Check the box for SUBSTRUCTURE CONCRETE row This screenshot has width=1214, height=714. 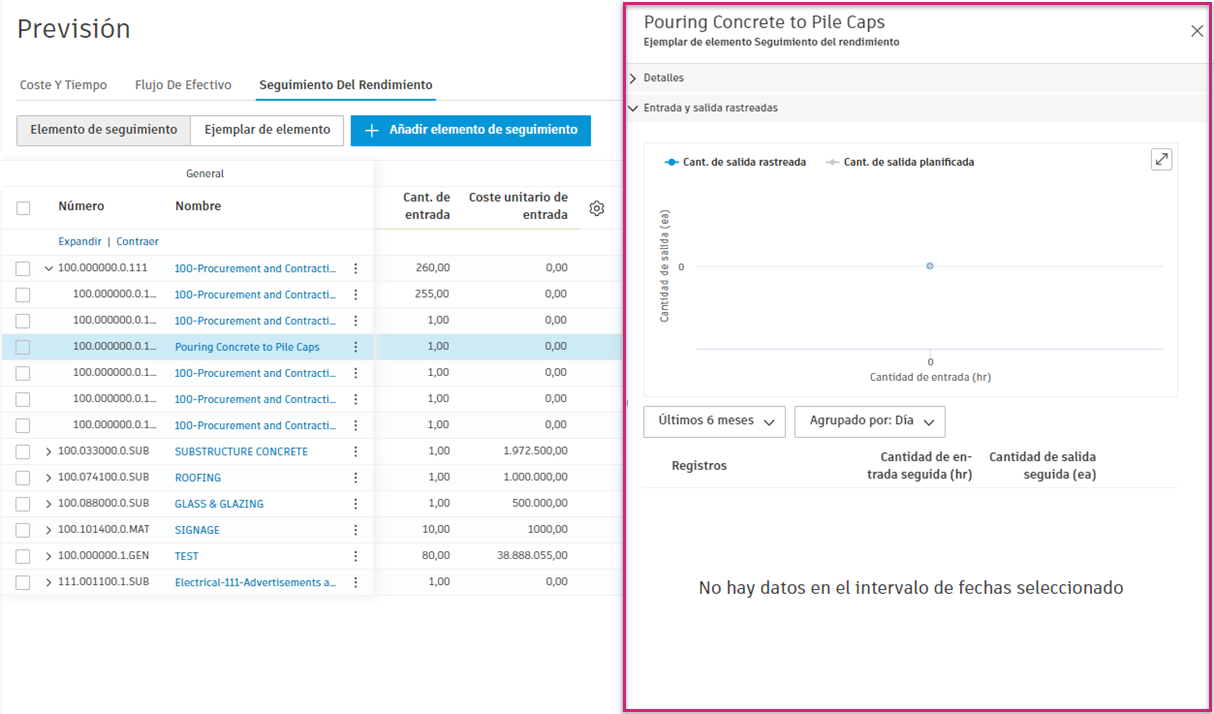pos(23,451)
